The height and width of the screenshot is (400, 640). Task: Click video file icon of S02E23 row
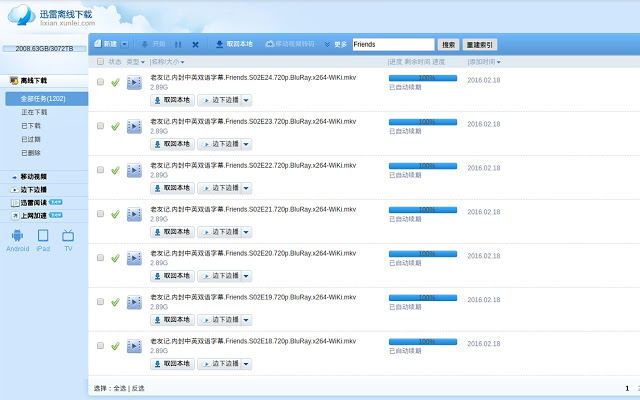point(134,127)
